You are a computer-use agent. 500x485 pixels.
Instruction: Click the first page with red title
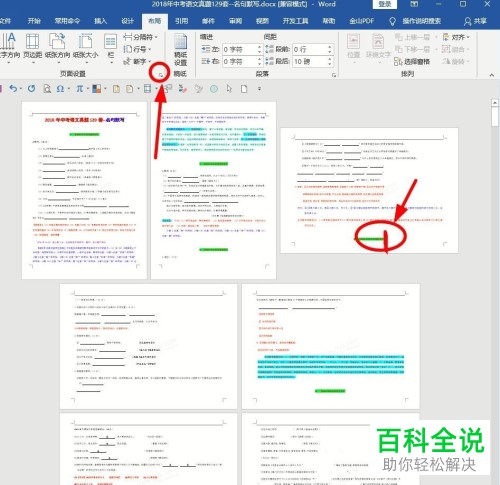(84, 190)
